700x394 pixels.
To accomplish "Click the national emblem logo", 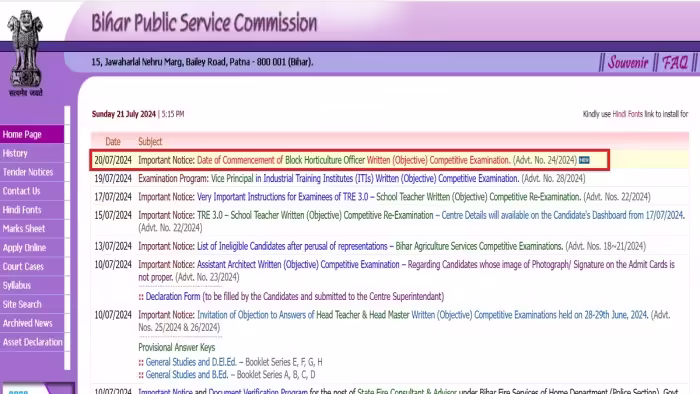I will point(25,53).
